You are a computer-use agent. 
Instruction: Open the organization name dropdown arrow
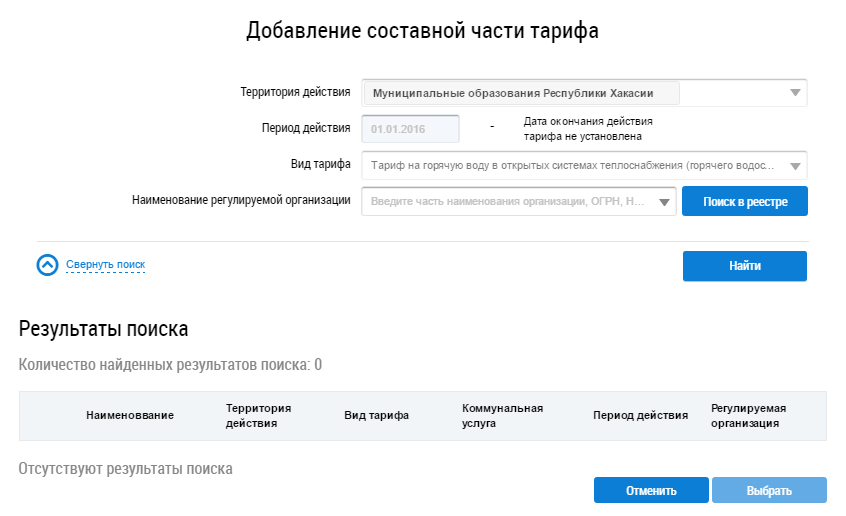664,202
